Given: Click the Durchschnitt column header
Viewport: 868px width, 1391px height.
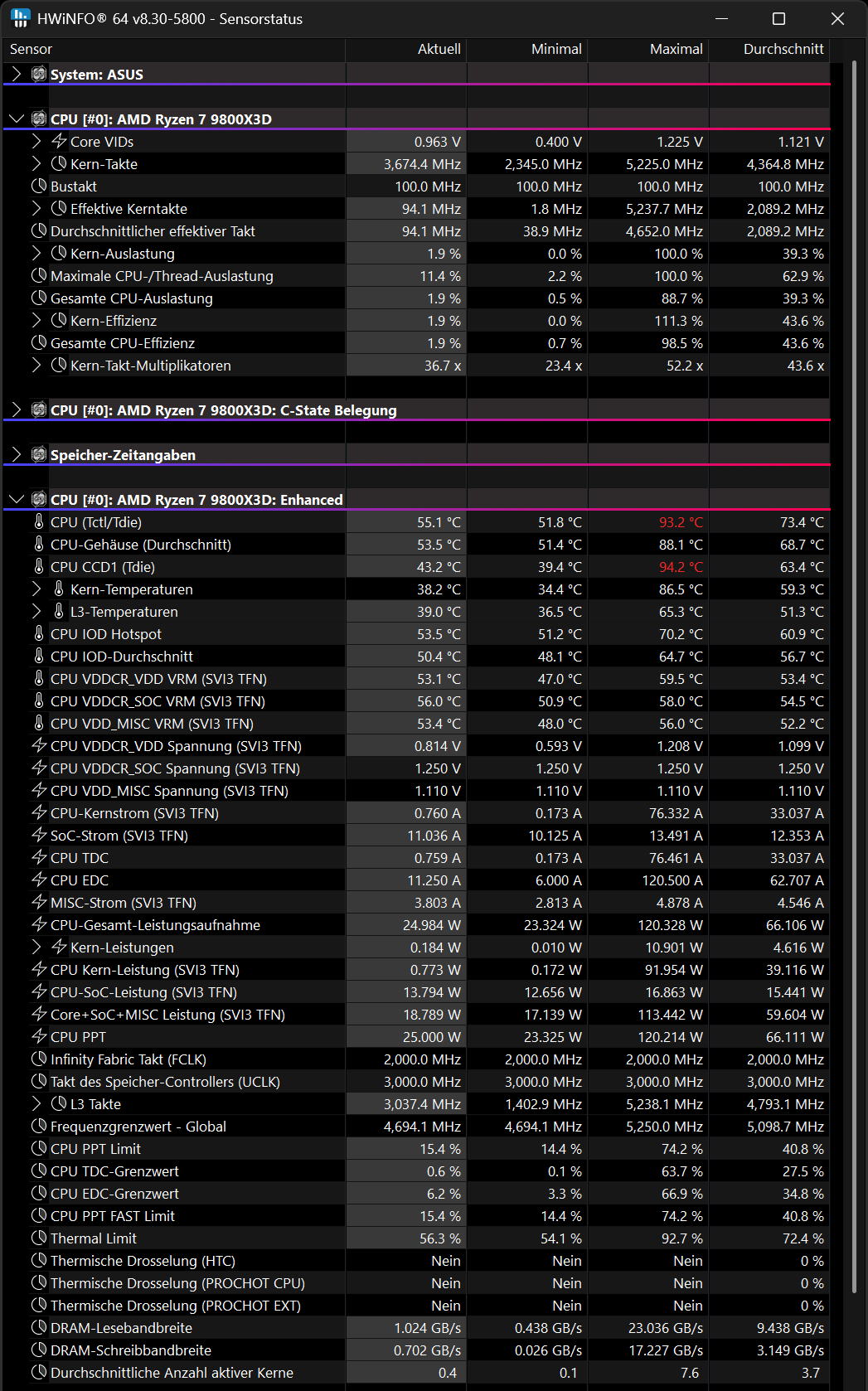Looking at the screenshot, I should [769, 50].
